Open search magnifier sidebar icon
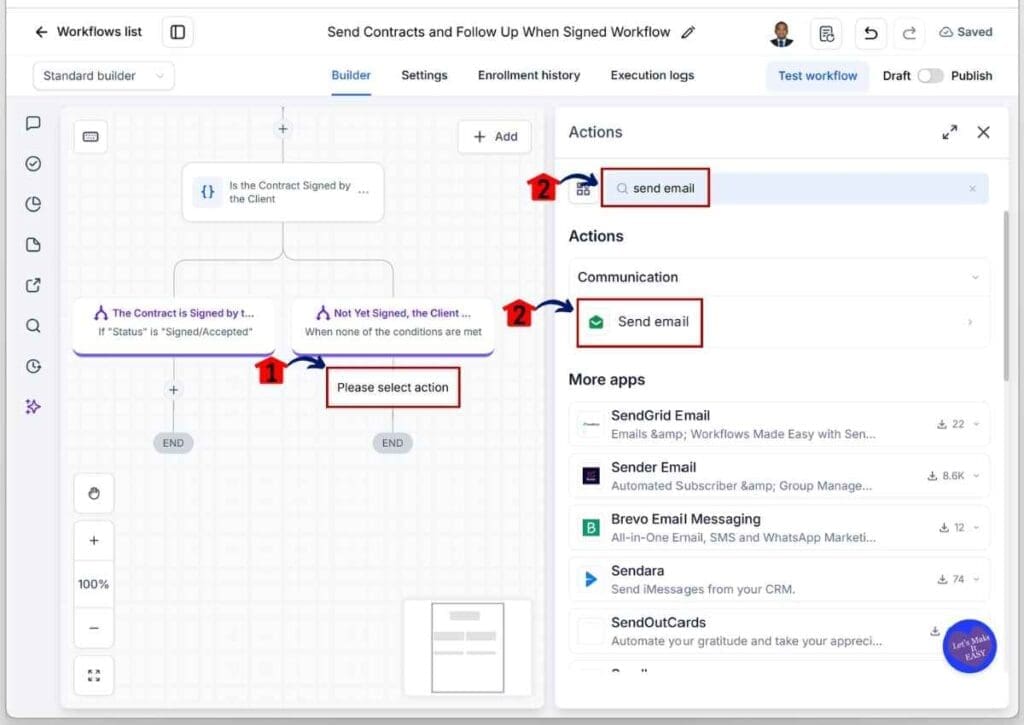 [x=33, y=326]
